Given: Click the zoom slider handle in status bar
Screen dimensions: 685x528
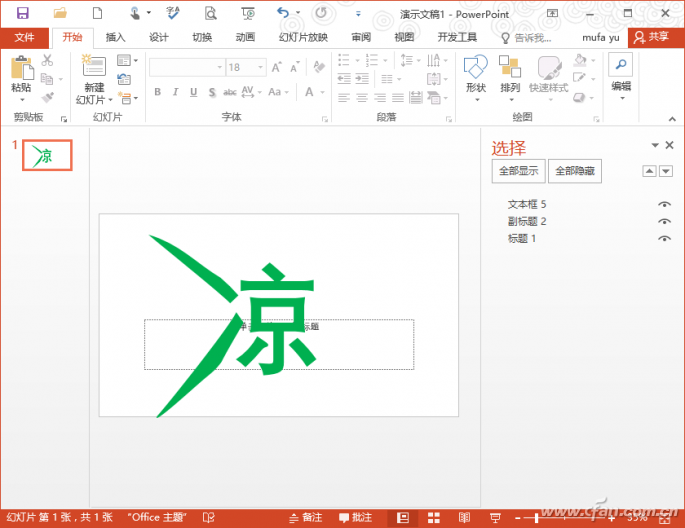Looking at the screenshot, I should pyautogui.click(x=536, y=518).
